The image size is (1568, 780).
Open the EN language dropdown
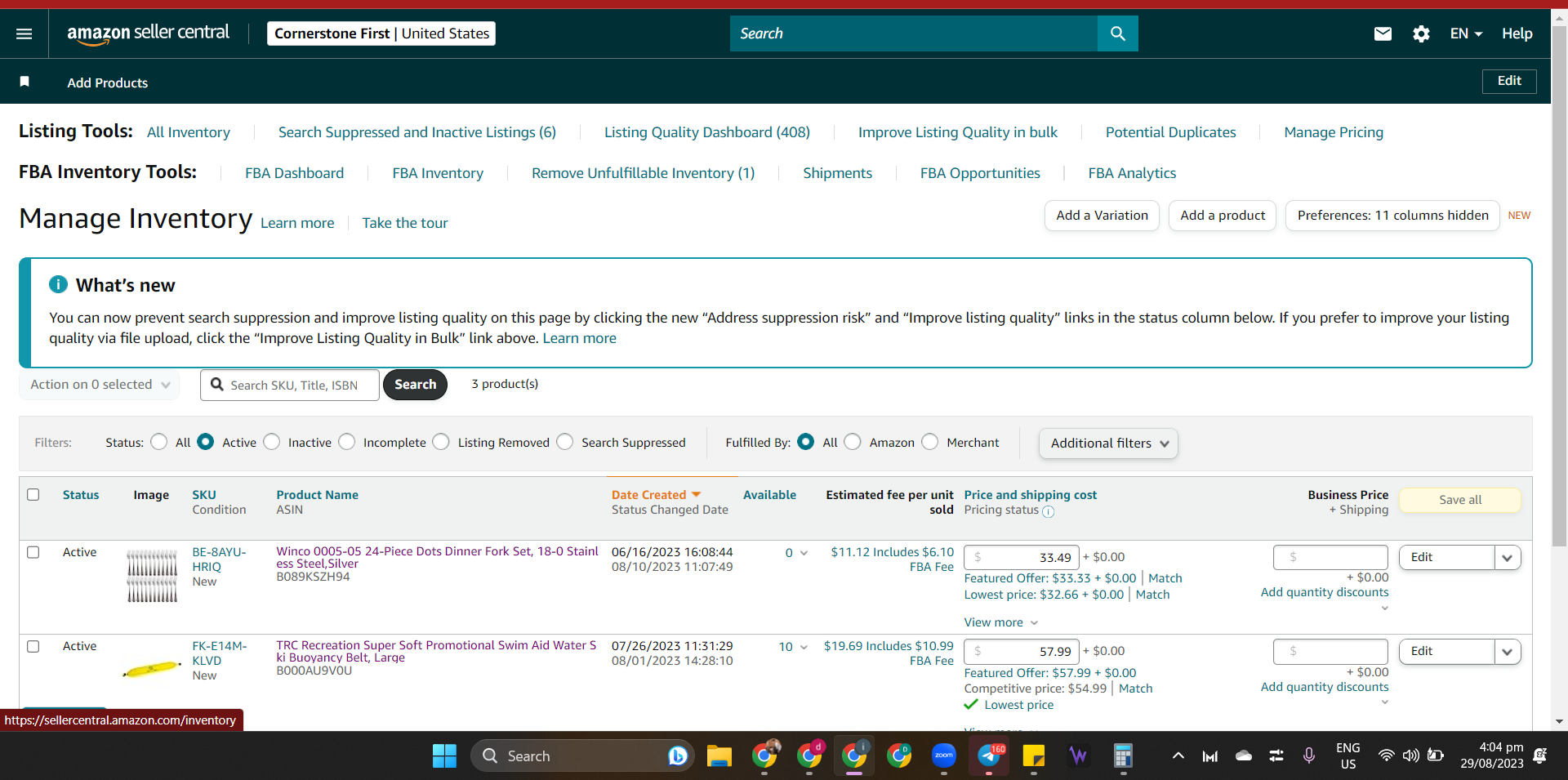tap(1466, 33)
